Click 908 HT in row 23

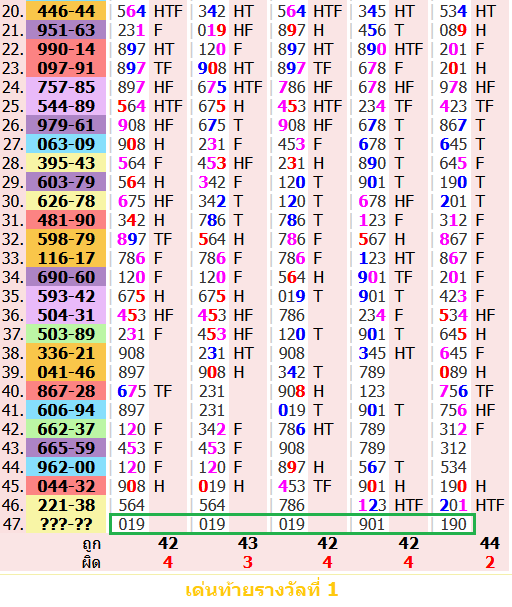pos(226,68)
